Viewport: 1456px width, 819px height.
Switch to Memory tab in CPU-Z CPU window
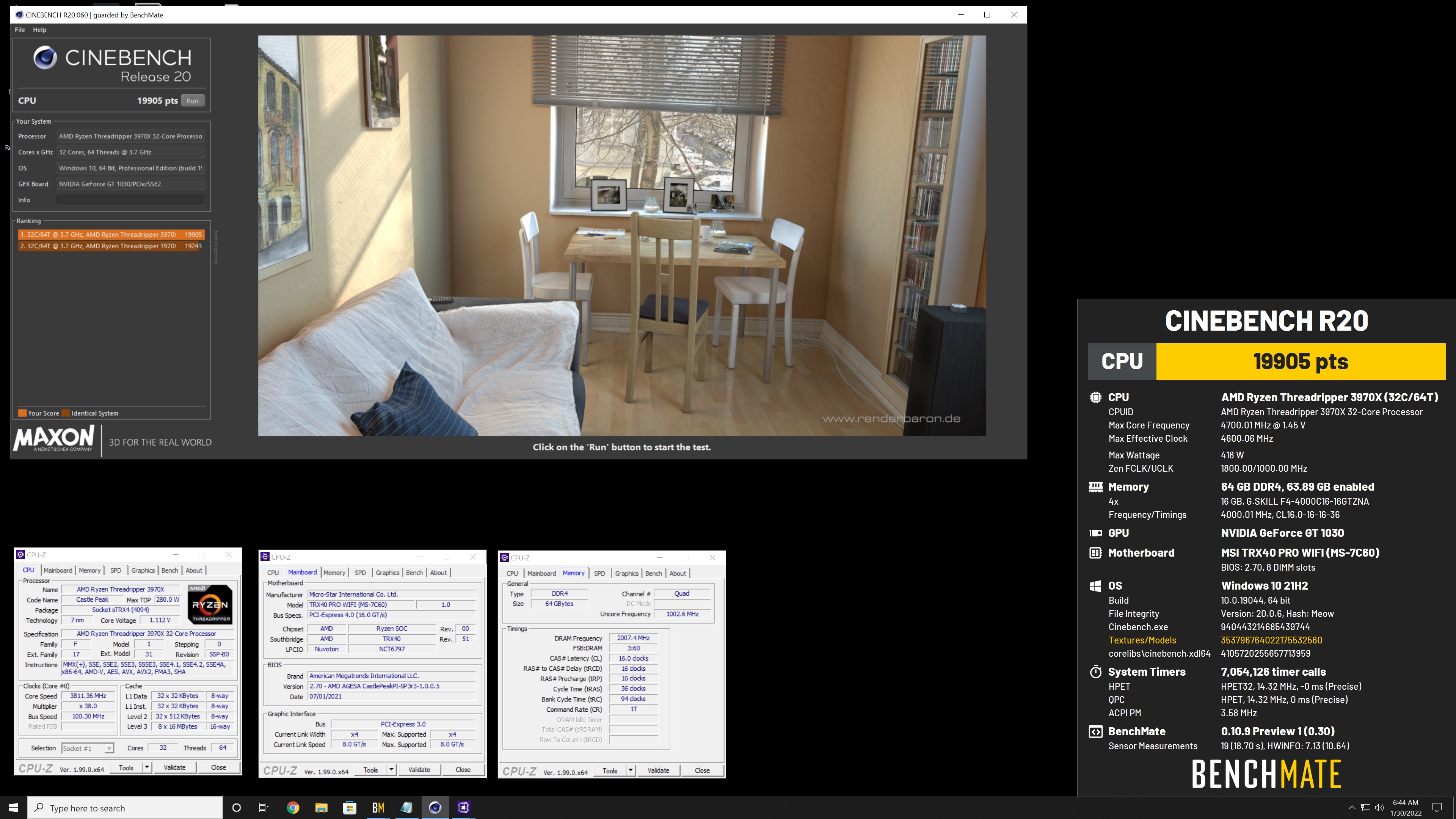click(90, 570)
